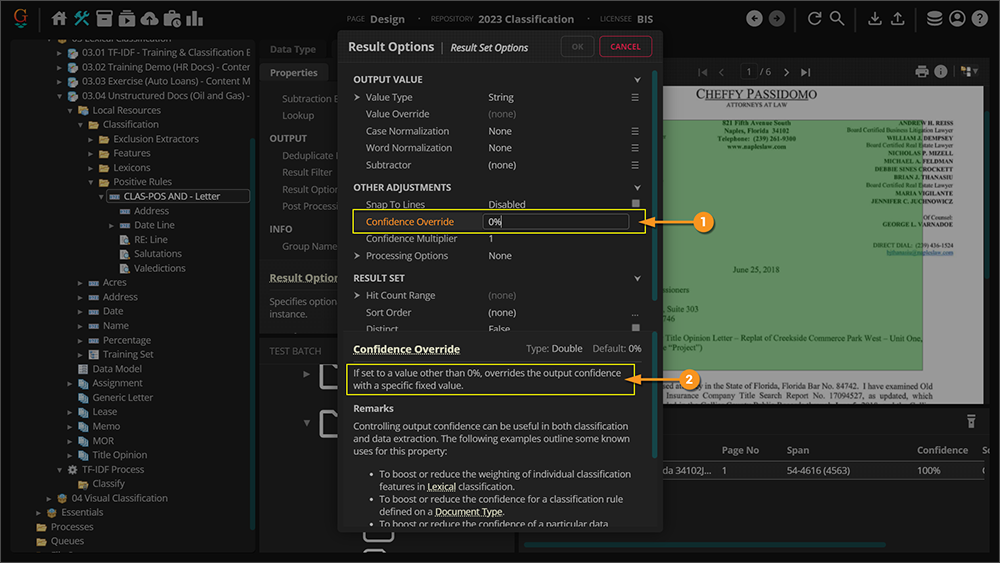Open the Home page icon

click(x=59, y=19)
